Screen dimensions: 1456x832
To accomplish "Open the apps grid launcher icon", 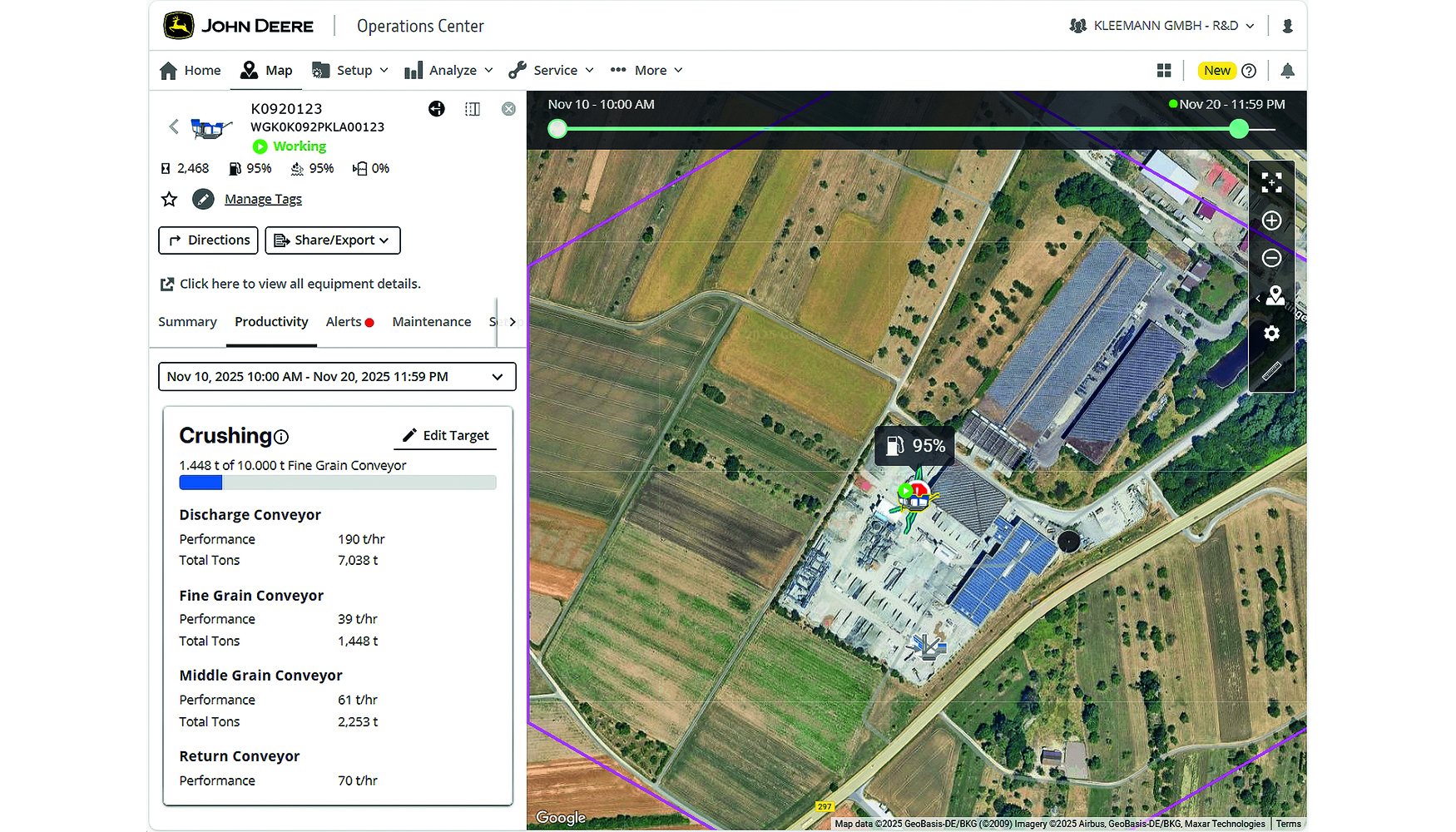I will pyautogui.click(x=1164, y=70).
